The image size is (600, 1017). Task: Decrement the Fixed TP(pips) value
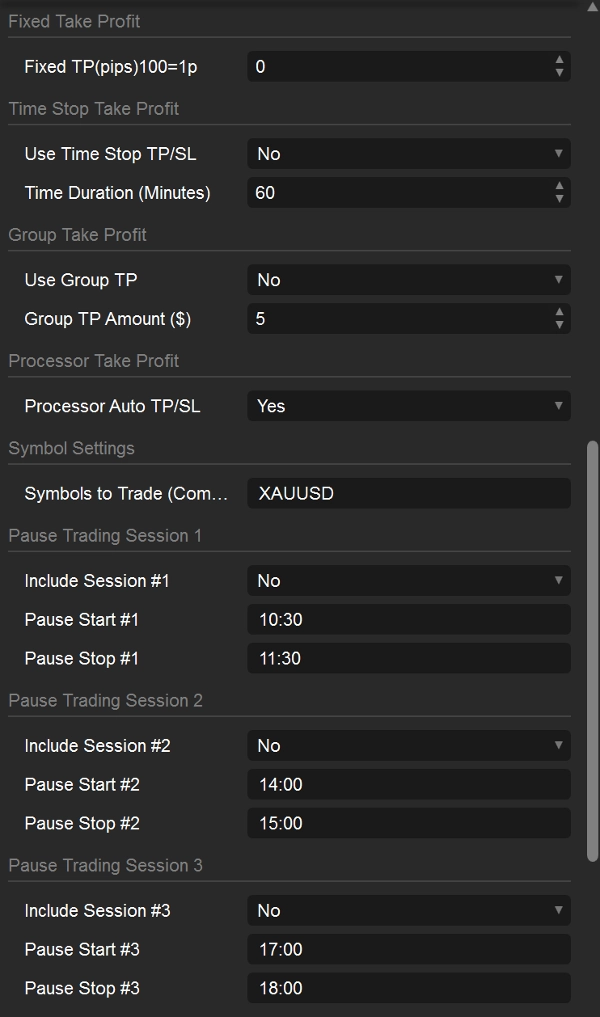click(560, 72)
